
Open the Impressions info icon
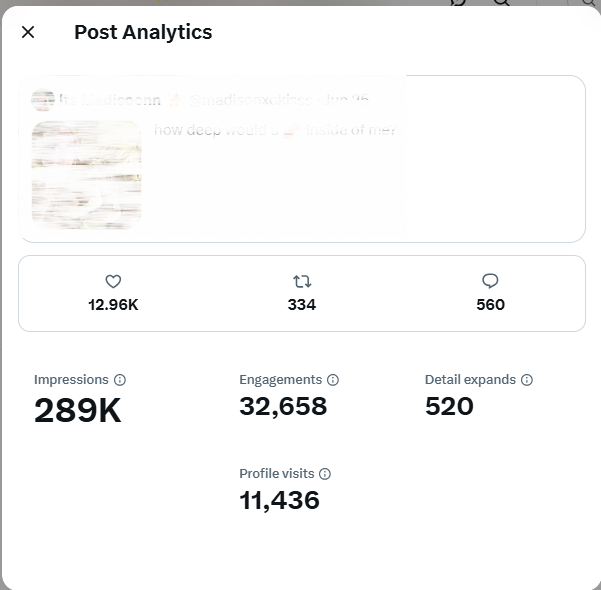pyautogui.click(x=120, y=380)
